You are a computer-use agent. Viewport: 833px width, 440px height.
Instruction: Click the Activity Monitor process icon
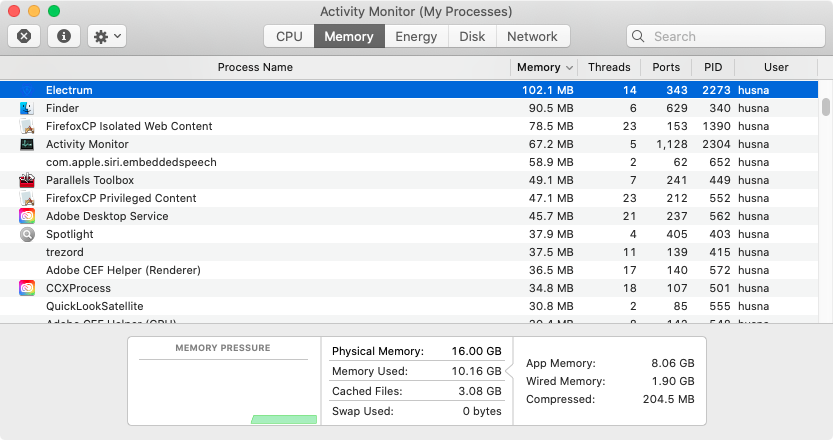[x=27, y=144]
